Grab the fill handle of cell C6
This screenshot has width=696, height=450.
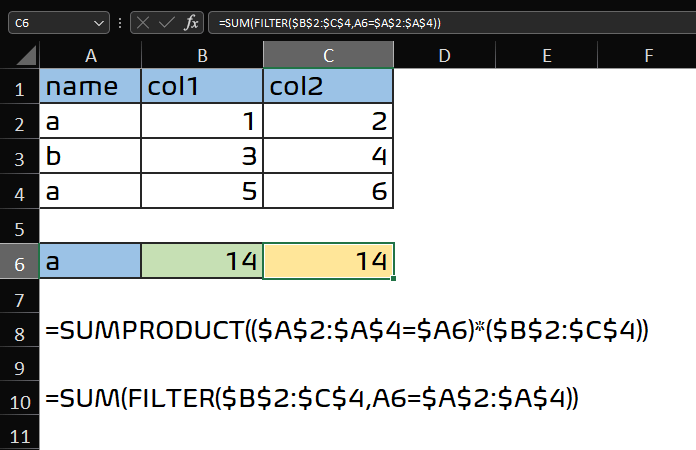(x=394, y=279)
